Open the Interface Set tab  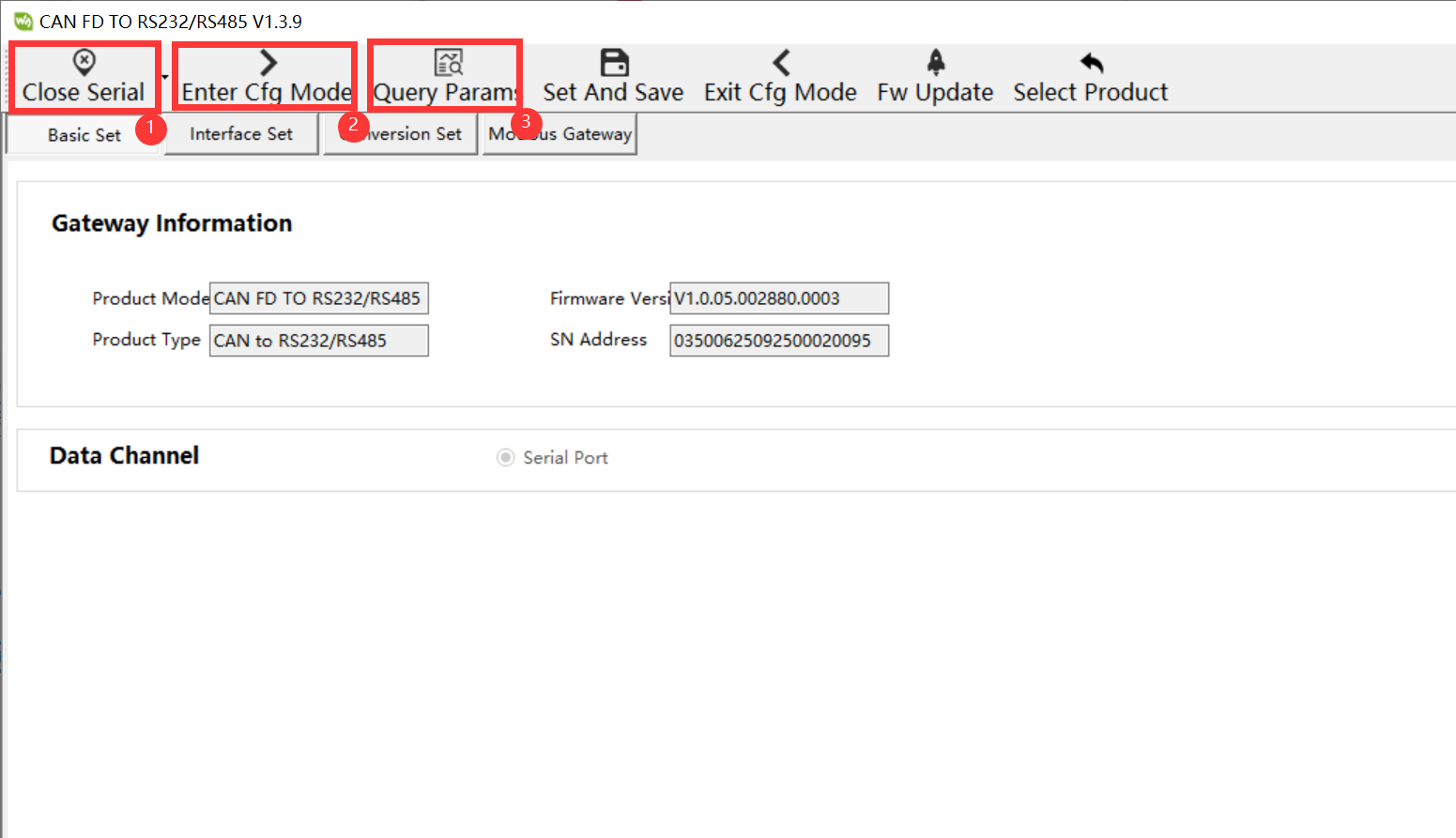(241, 134)
